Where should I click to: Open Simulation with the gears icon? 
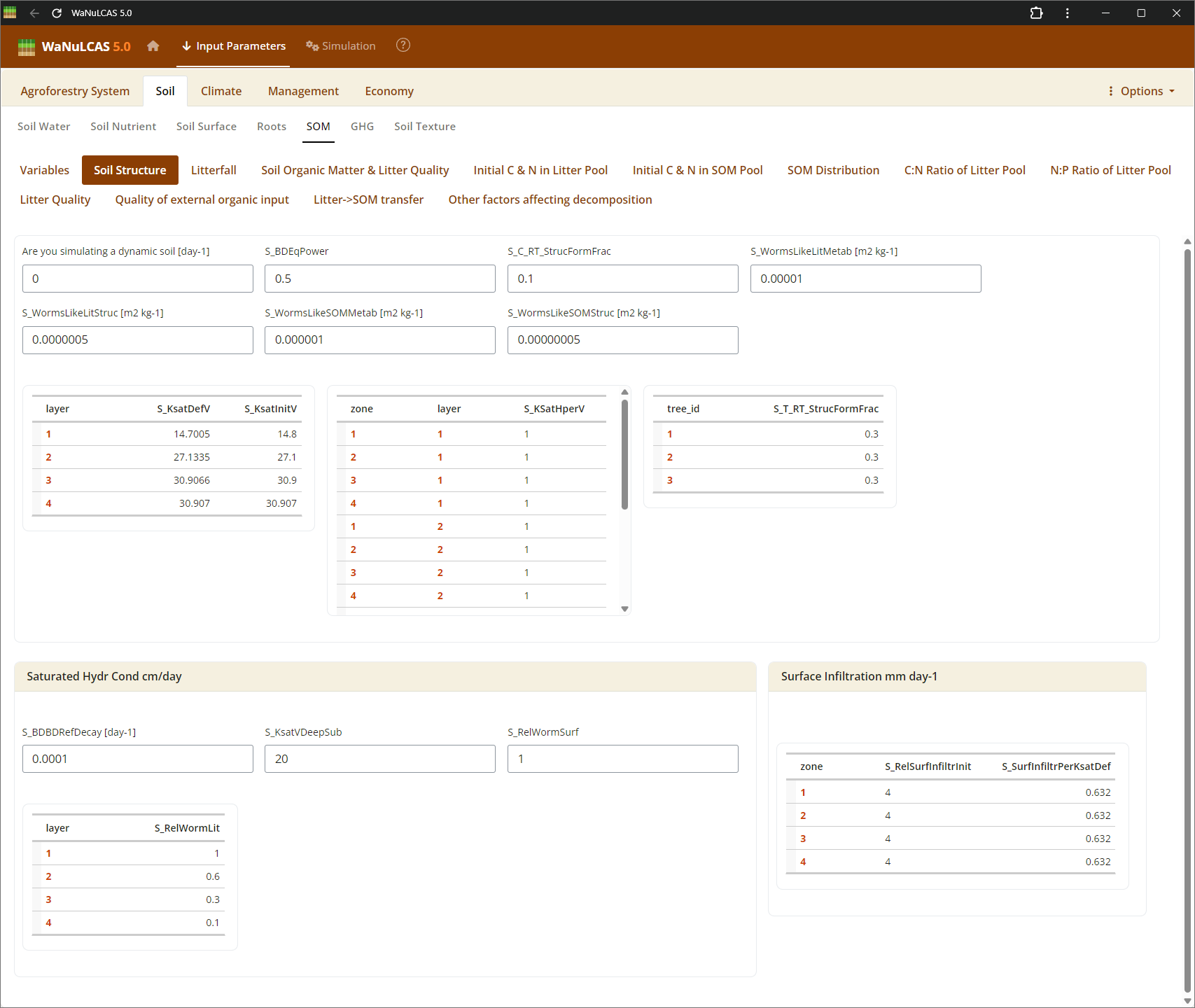tap(341, 46)
